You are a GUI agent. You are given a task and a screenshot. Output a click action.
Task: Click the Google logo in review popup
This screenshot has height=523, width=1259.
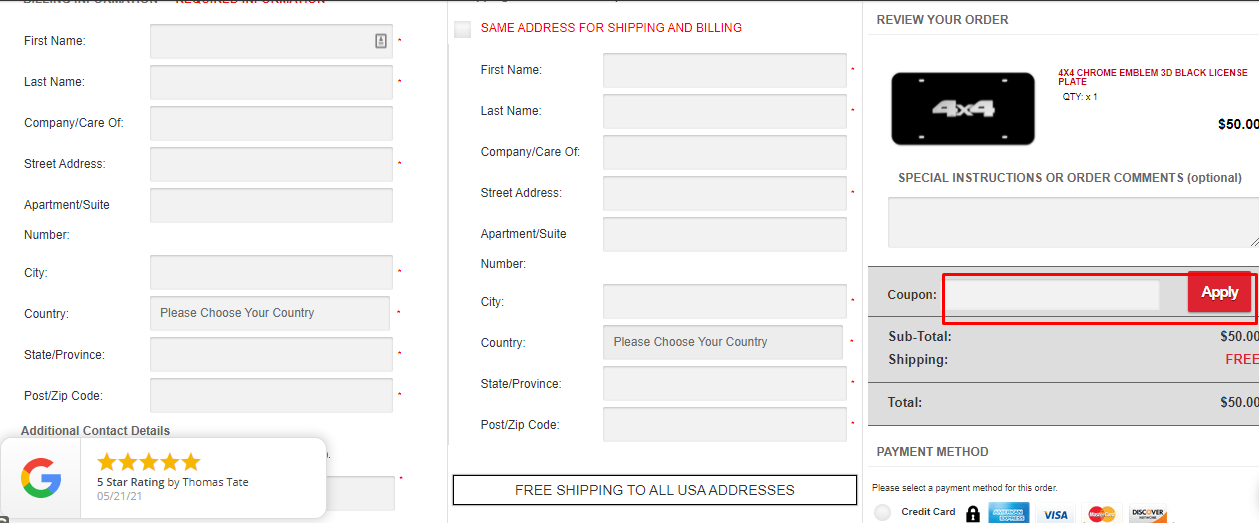point(41,478)
